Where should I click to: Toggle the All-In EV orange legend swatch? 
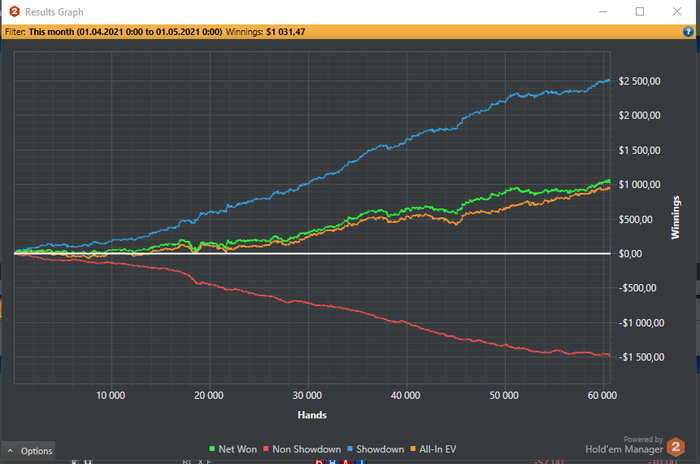(x=413, y=449)
